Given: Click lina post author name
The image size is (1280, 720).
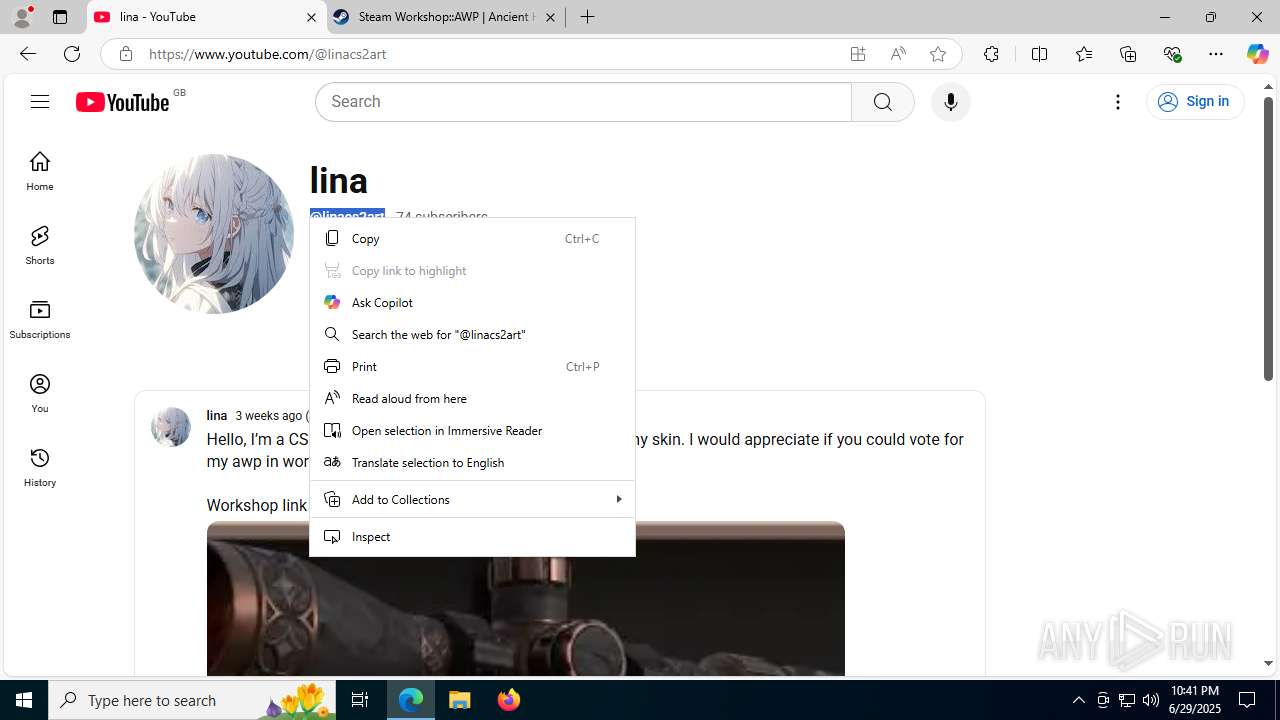Looking at the screenshot, I should (217, 415).
